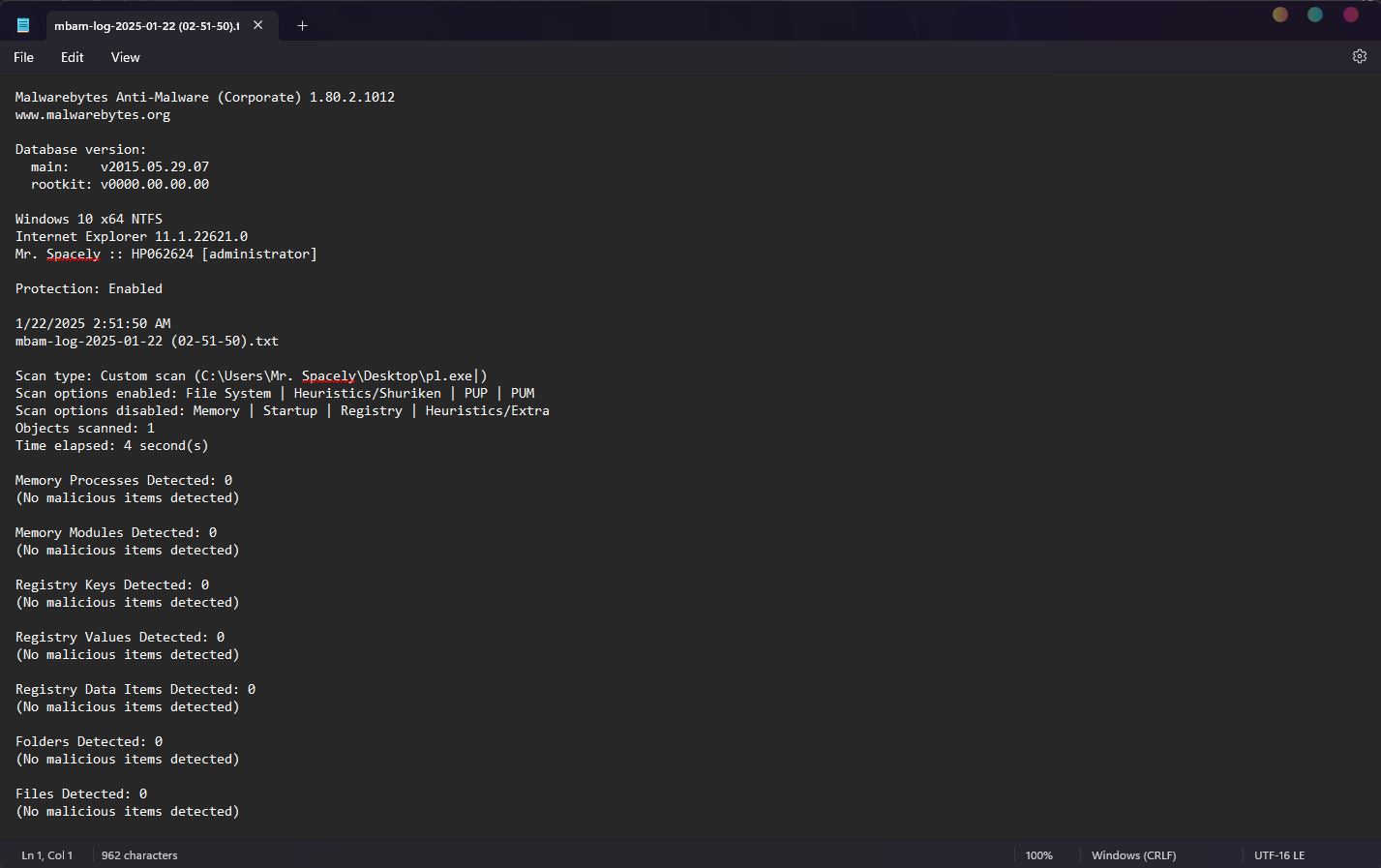Click the '1/22/2025 2:51:50 AM' timestamp line

pyautogui.click(x=93, y=323)
